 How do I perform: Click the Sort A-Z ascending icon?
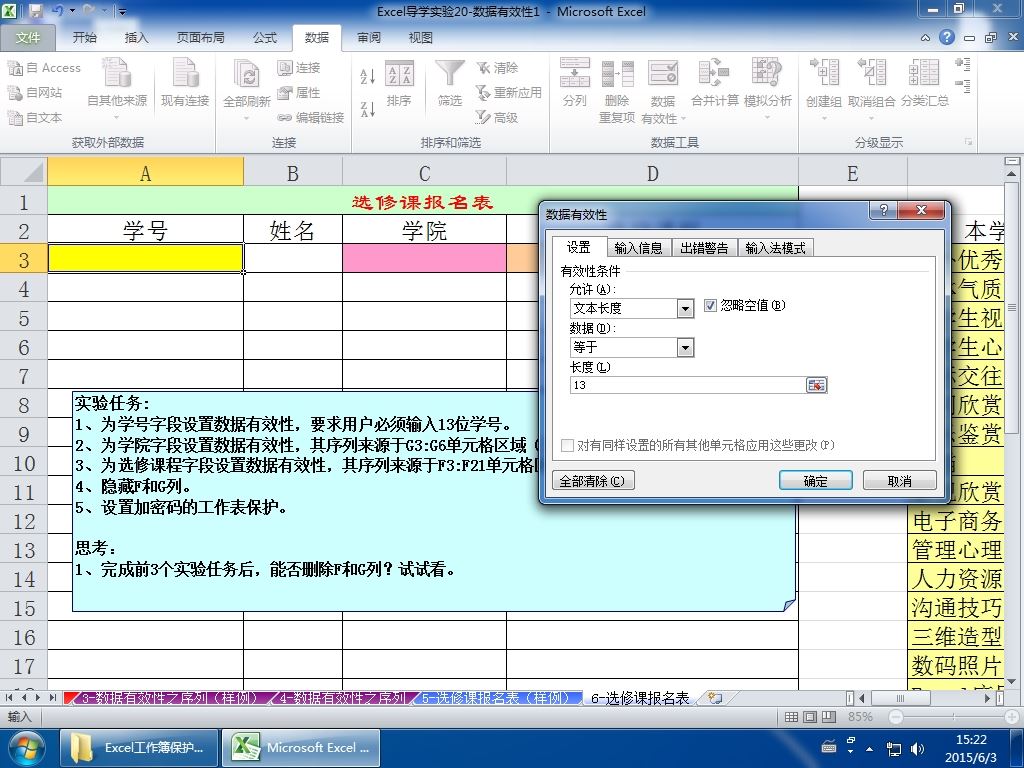[368, 76]
